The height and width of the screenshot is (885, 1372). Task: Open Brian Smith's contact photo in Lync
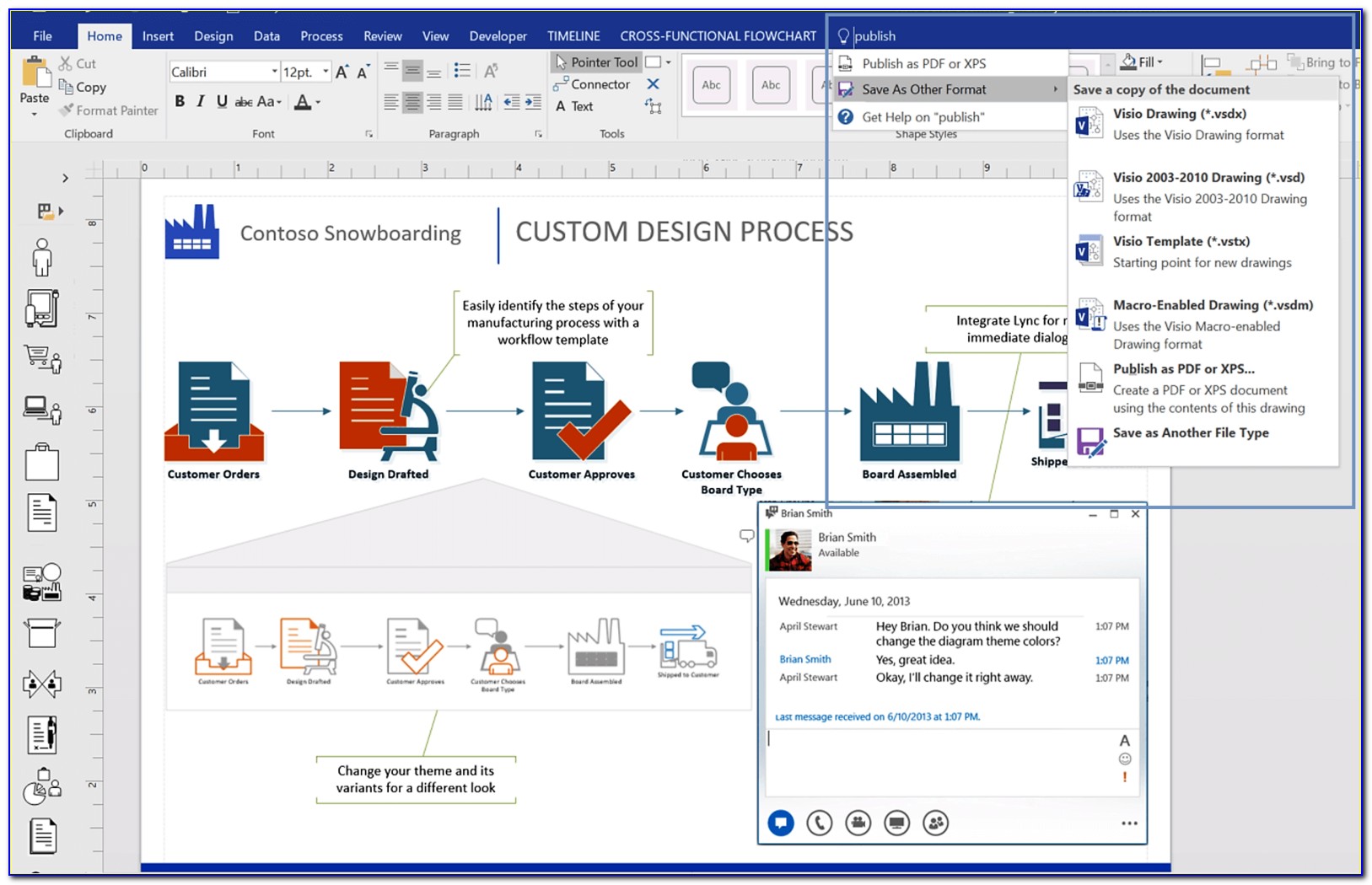tap(791, 550)
